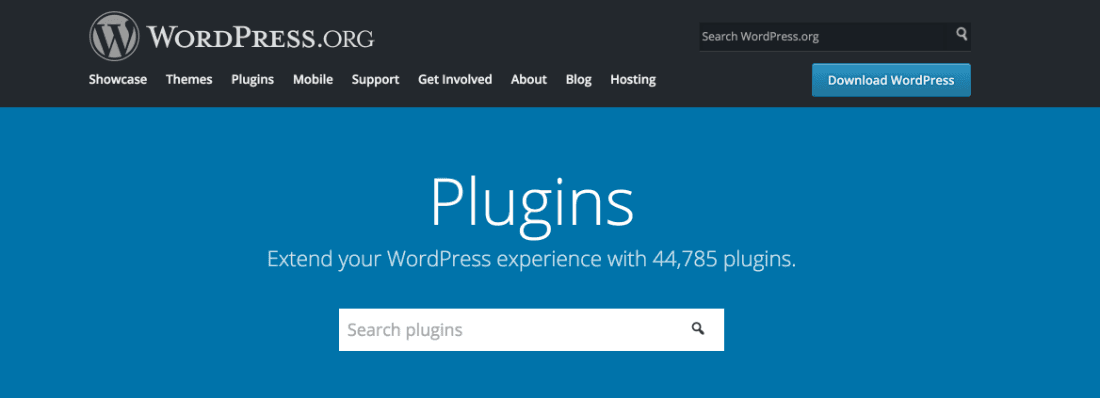Open the Hosting nav item
The width and height of the screenshot is (1100, 398).
coord(633,79)
